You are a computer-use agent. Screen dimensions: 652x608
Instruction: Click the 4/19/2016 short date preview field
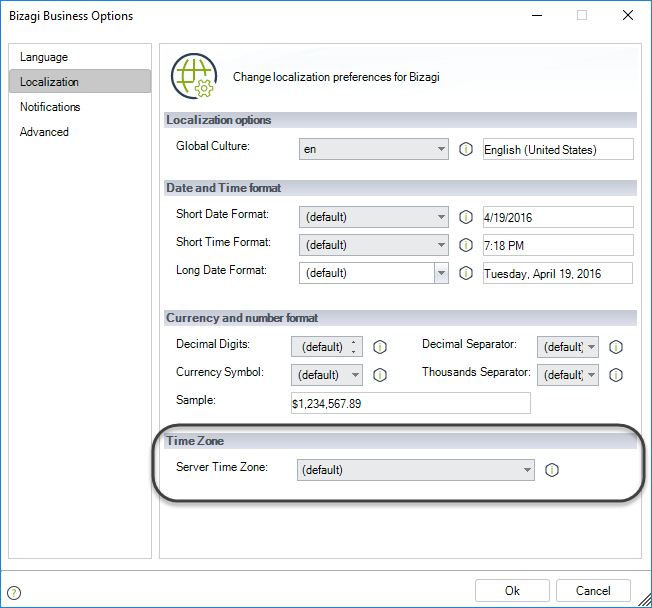[x=558, y=217]
